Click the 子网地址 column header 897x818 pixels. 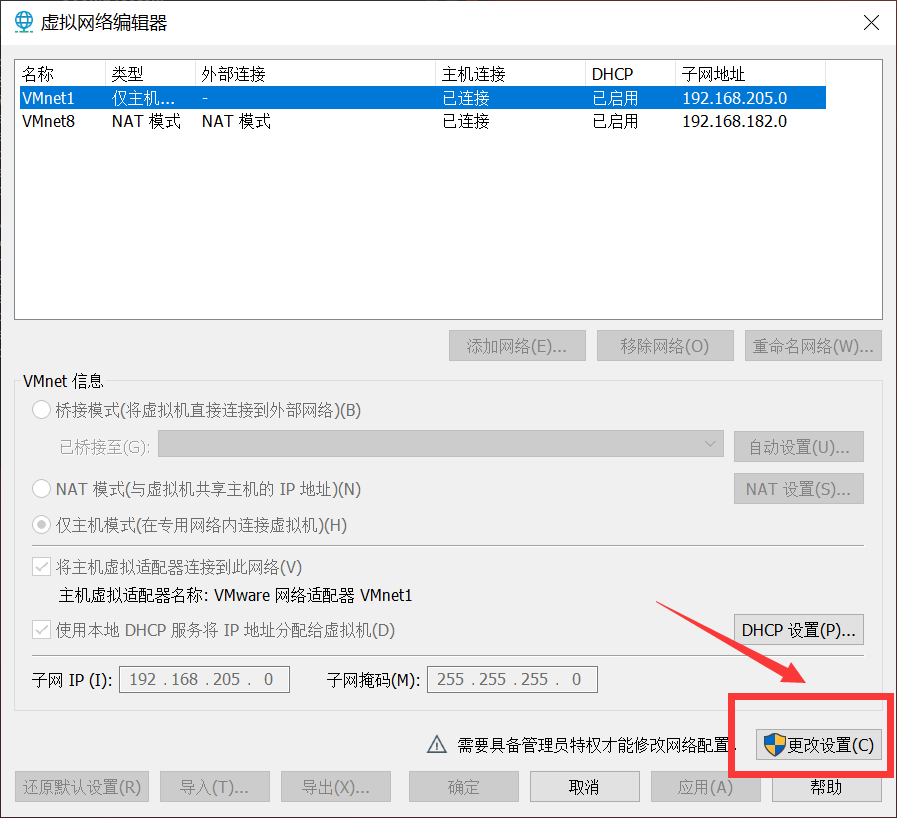point(750,74)
